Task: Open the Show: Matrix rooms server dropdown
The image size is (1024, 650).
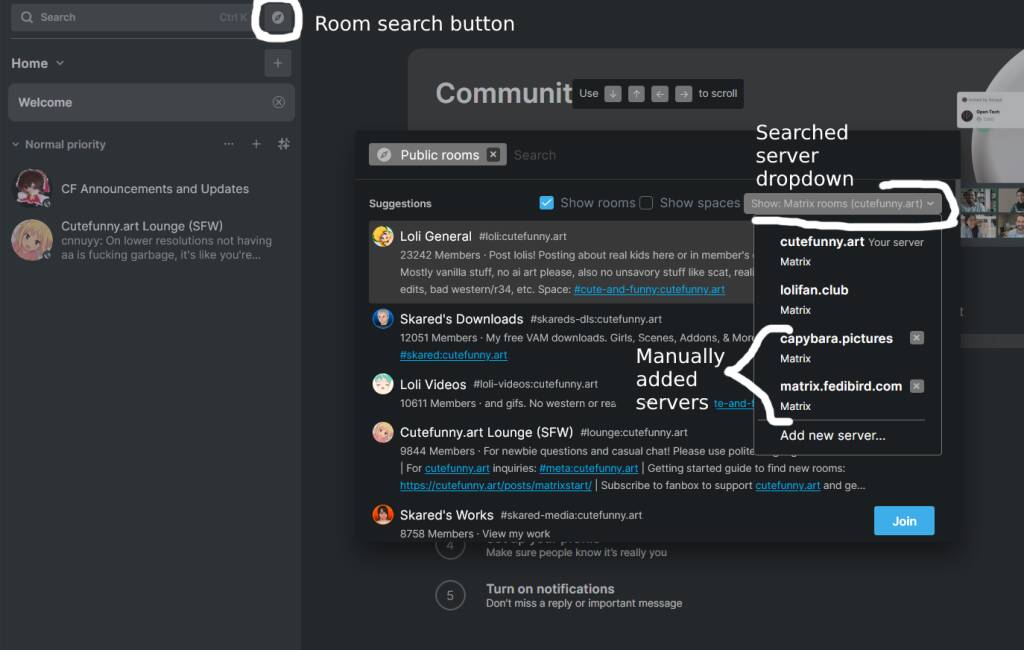Action: (842, 204)
